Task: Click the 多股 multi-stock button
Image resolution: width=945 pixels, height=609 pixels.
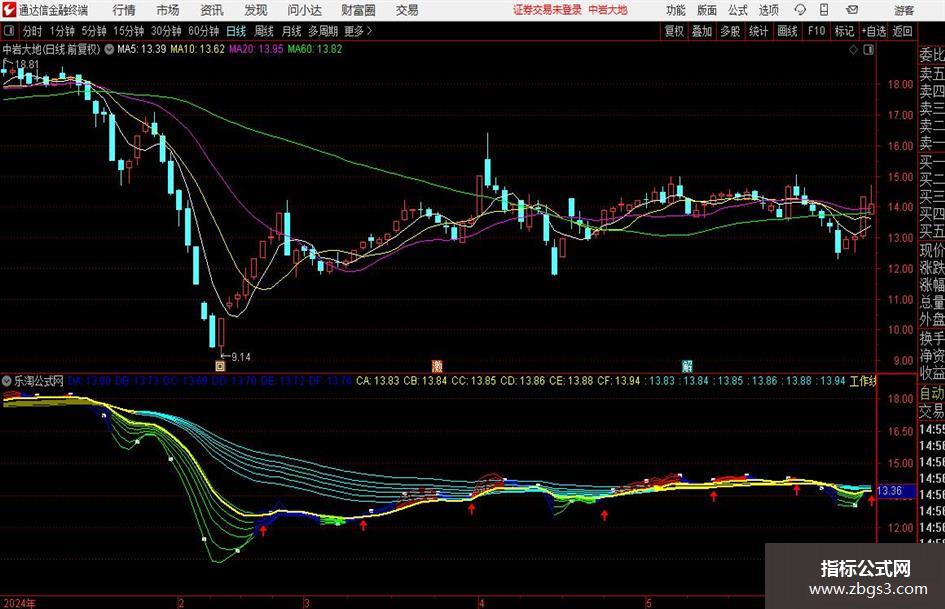Action: click(x=730, y=31)
